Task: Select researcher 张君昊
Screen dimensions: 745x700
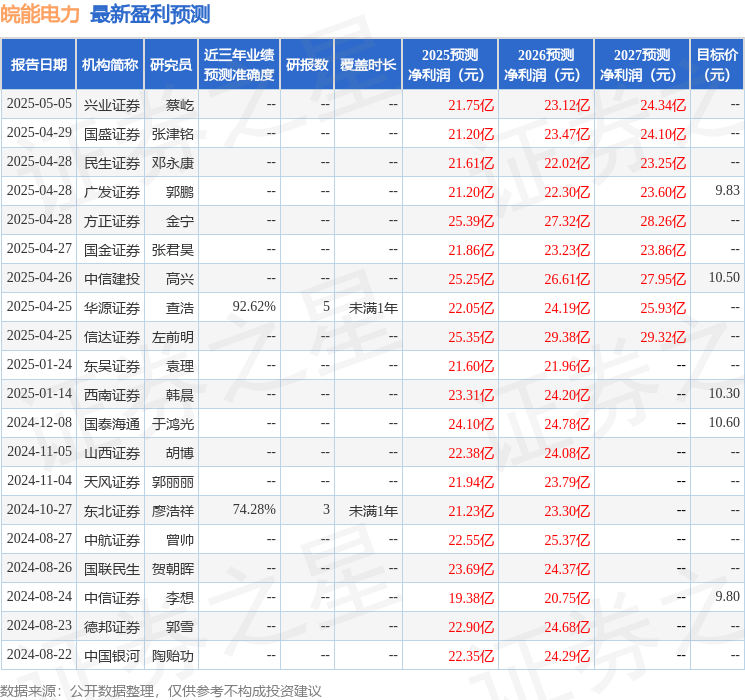Action: point(172,250)
